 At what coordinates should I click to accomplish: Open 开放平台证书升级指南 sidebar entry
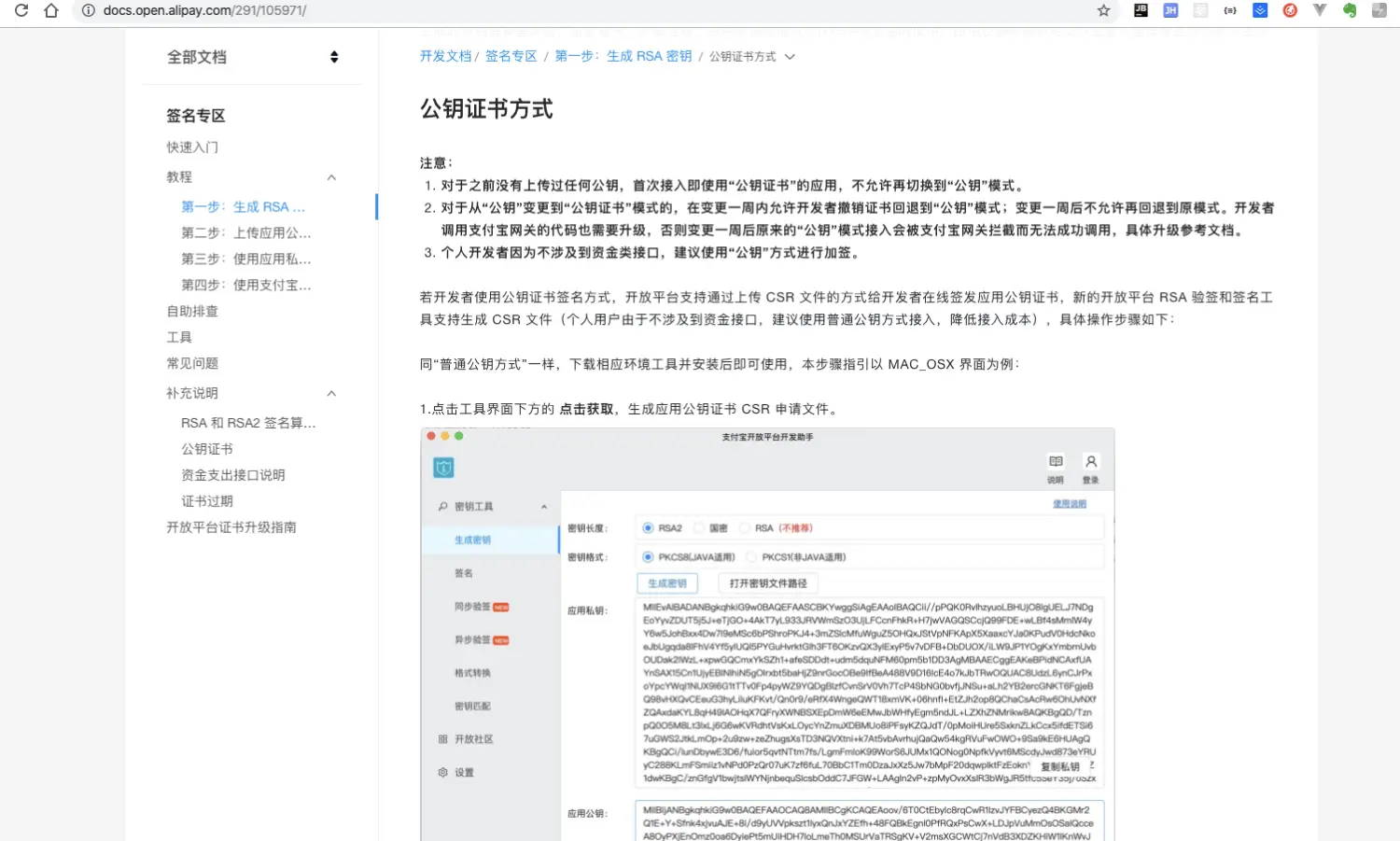coord(231,527)
